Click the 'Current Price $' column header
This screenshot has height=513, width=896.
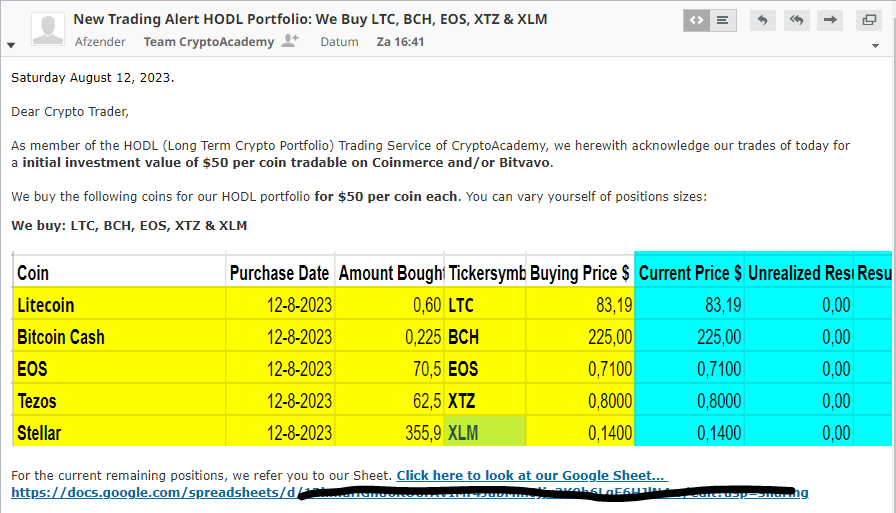pyautogui.click(x=689, y=273)
